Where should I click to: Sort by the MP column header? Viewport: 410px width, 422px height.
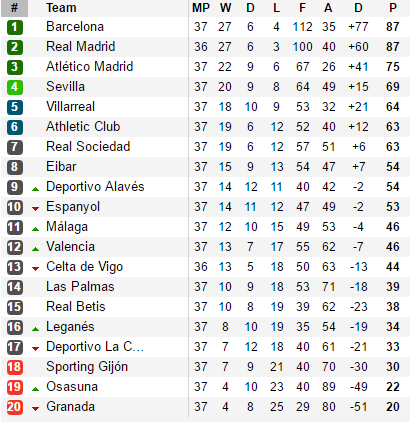coord(201,8)
